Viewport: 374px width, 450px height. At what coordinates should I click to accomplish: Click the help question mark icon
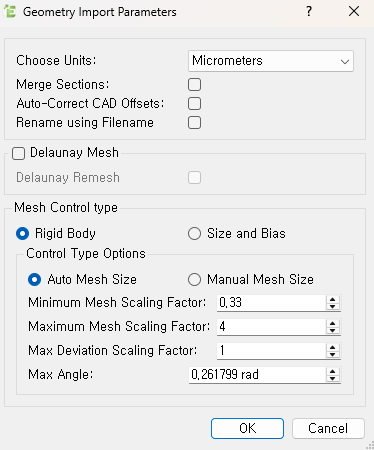(309, 12)
